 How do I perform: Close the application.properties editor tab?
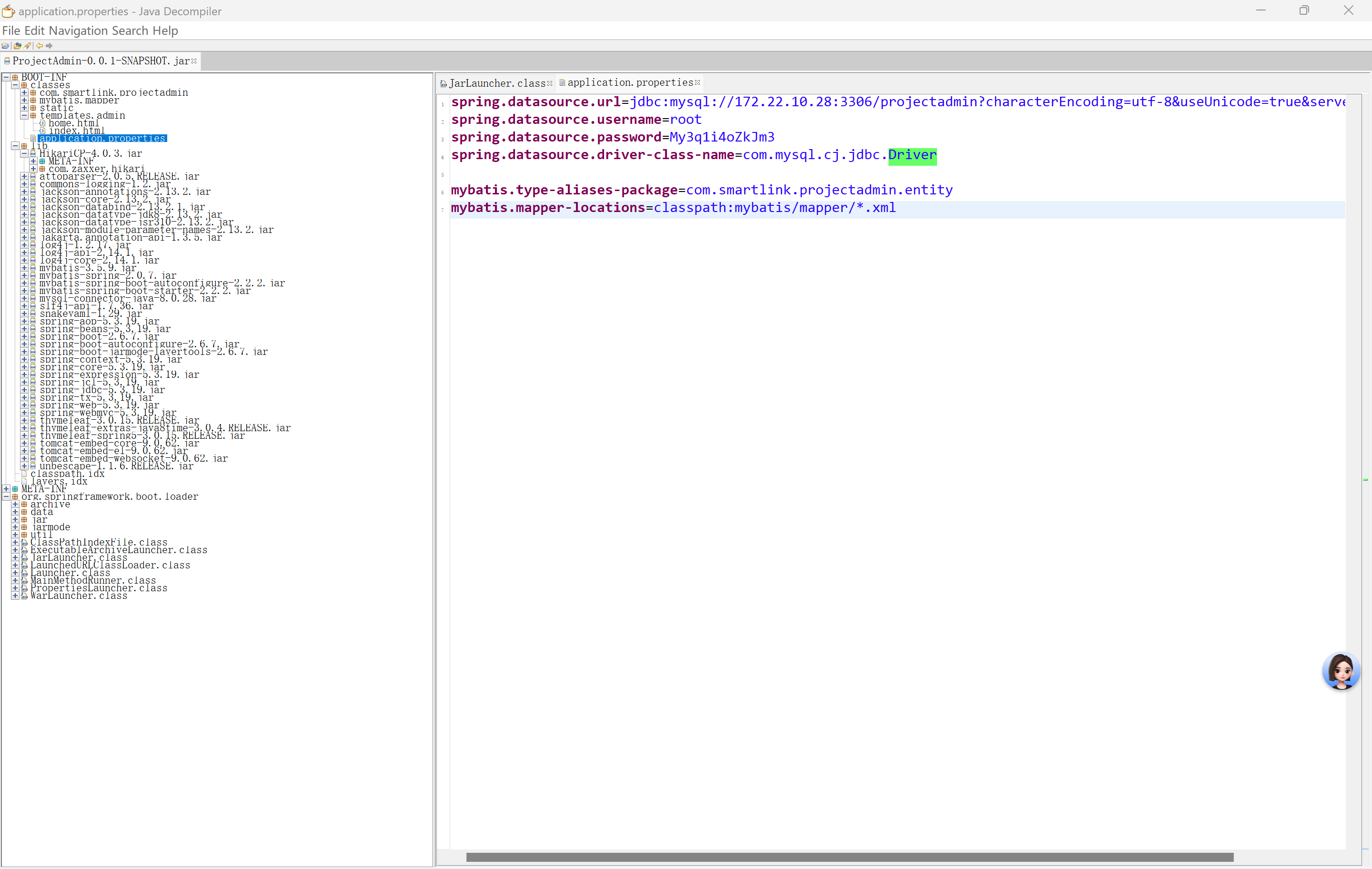[697, 82]
